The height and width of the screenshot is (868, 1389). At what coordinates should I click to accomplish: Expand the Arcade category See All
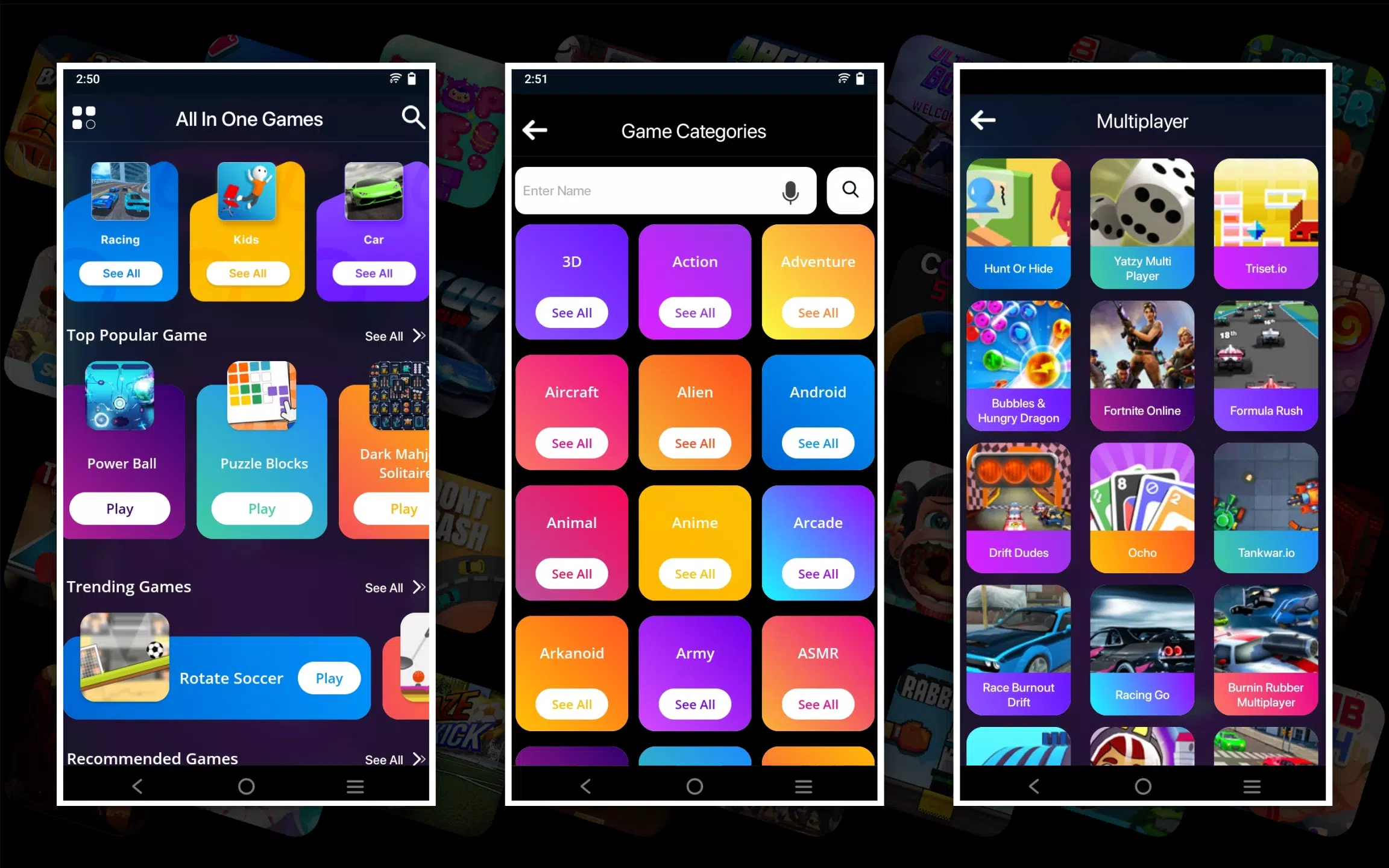(817, 573)
